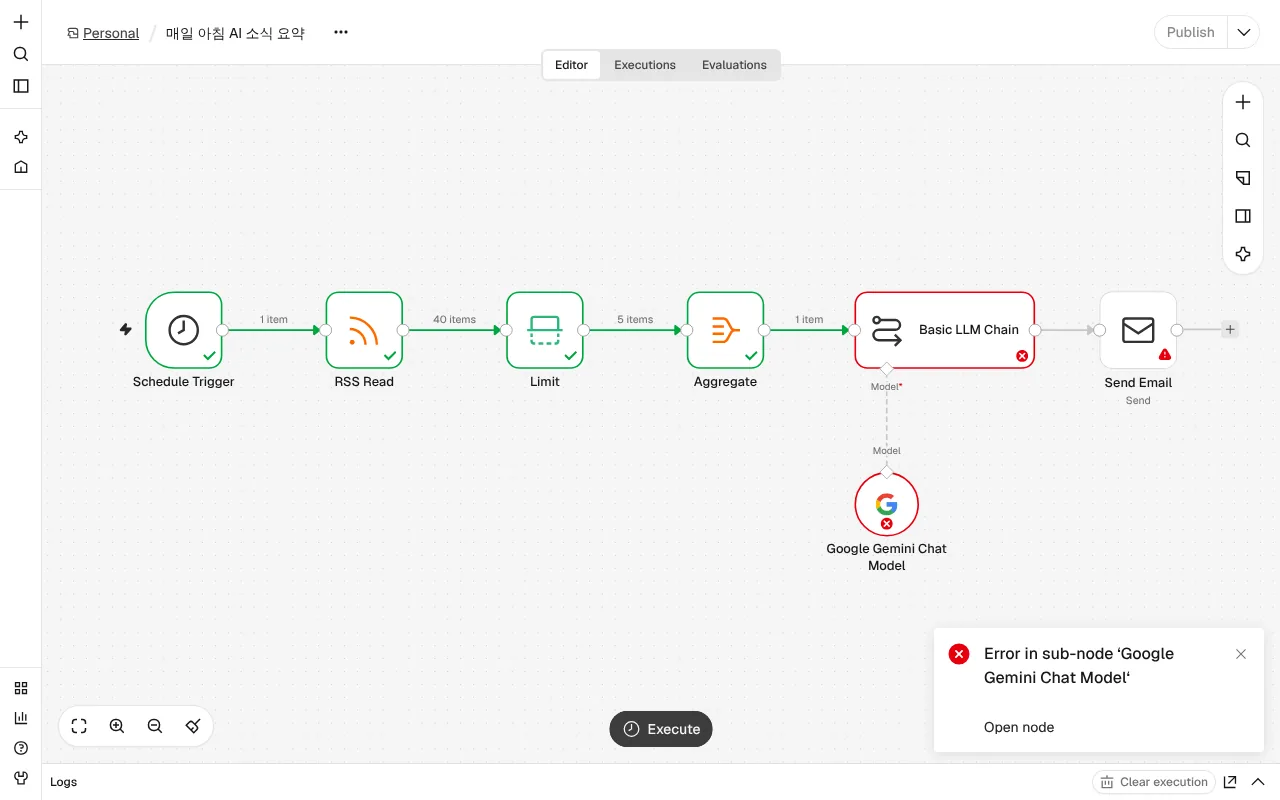Switch to the Editor tab

(572, 65)
